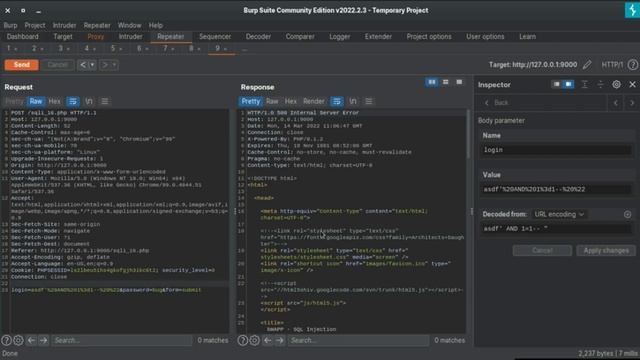Viewport: 640px width, 360px height.
Task: Toggle Request non-printable \n characters
Action: (x=89, y=101)
